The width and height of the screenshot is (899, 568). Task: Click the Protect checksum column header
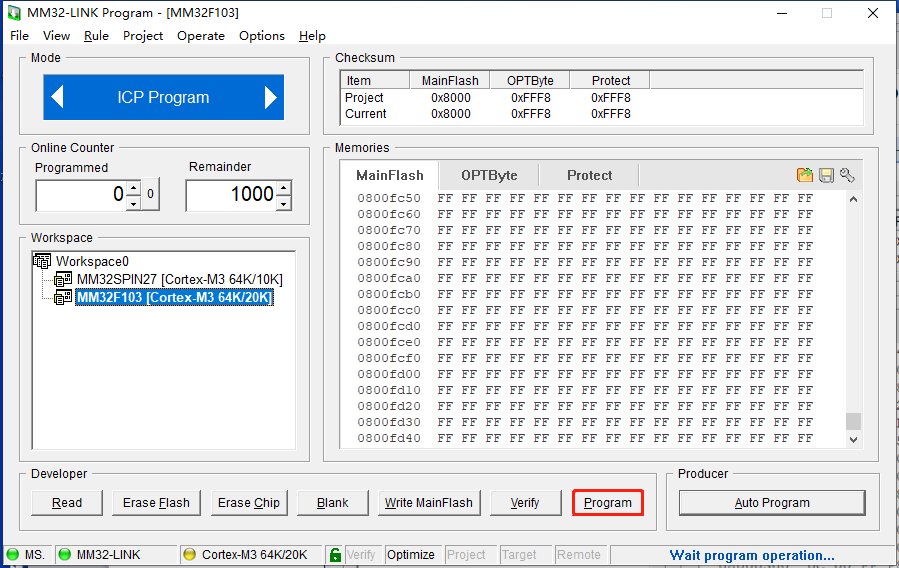pos(611,81)
